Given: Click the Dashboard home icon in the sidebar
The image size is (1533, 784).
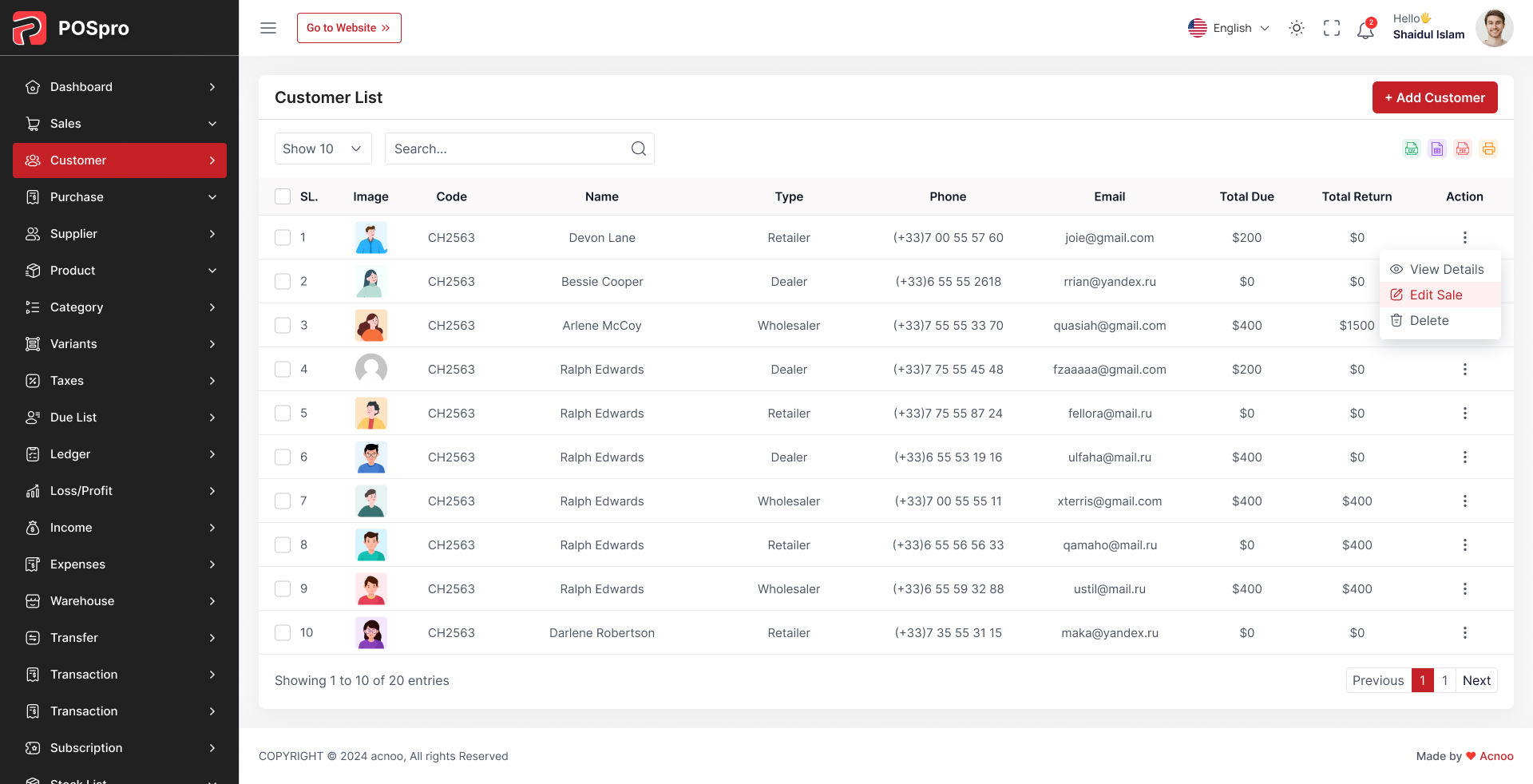Looking at the screenshot, I should tap(33, 87).
